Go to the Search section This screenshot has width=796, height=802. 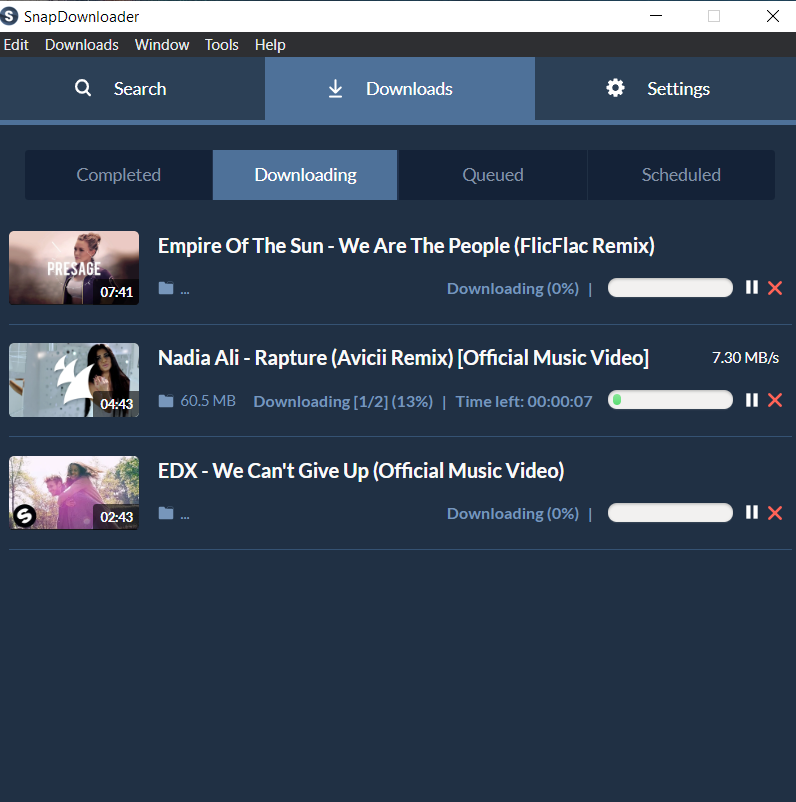132,89
